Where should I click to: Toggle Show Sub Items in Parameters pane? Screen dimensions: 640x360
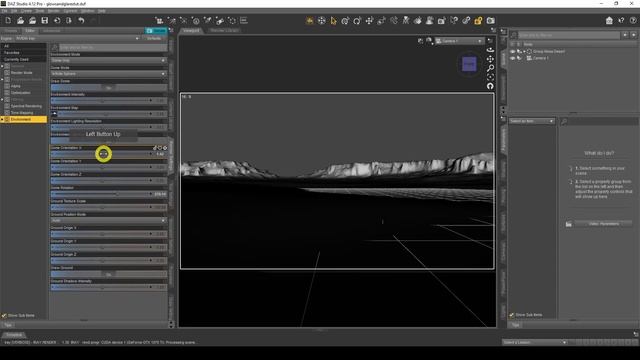(x=511, y=315)
